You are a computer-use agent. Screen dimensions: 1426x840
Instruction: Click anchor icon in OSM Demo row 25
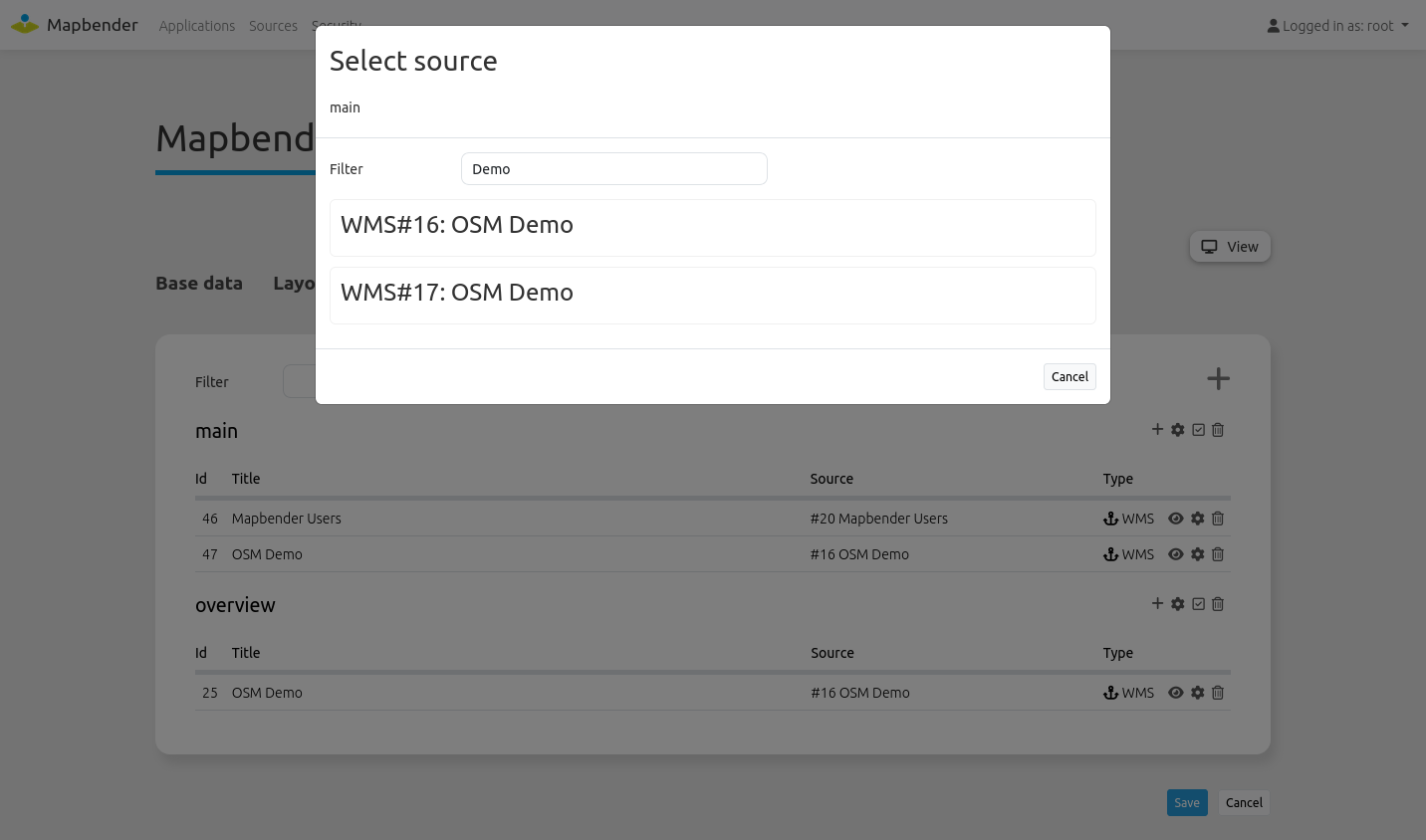(1110, 693)
